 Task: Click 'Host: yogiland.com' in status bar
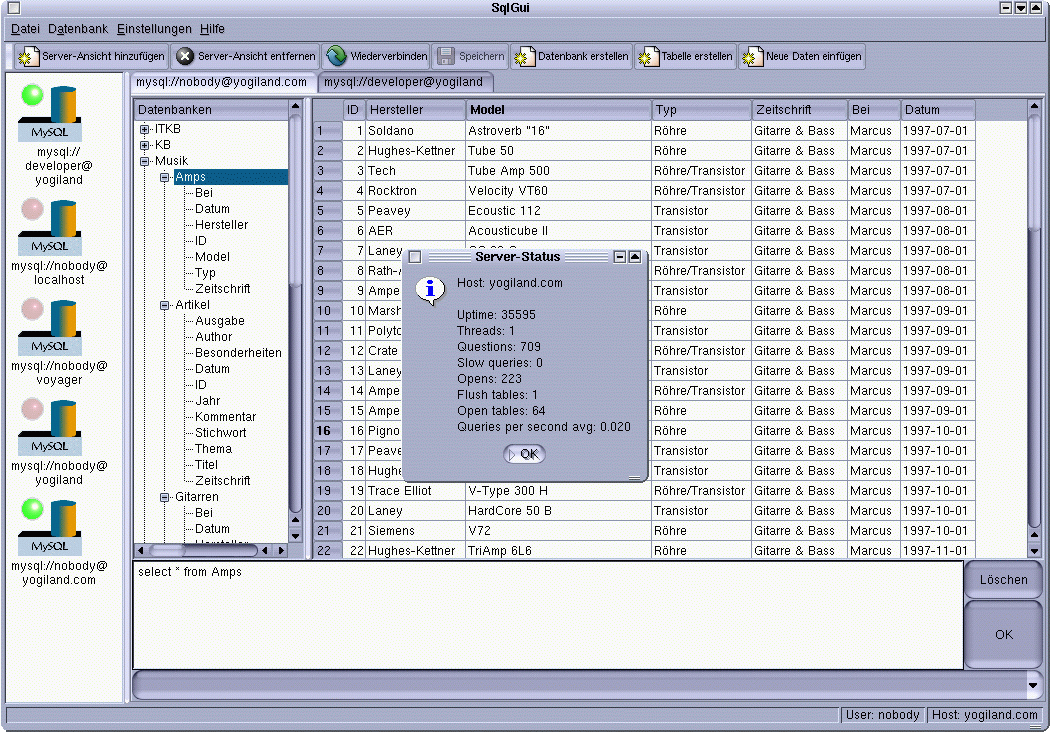(984, 715)
